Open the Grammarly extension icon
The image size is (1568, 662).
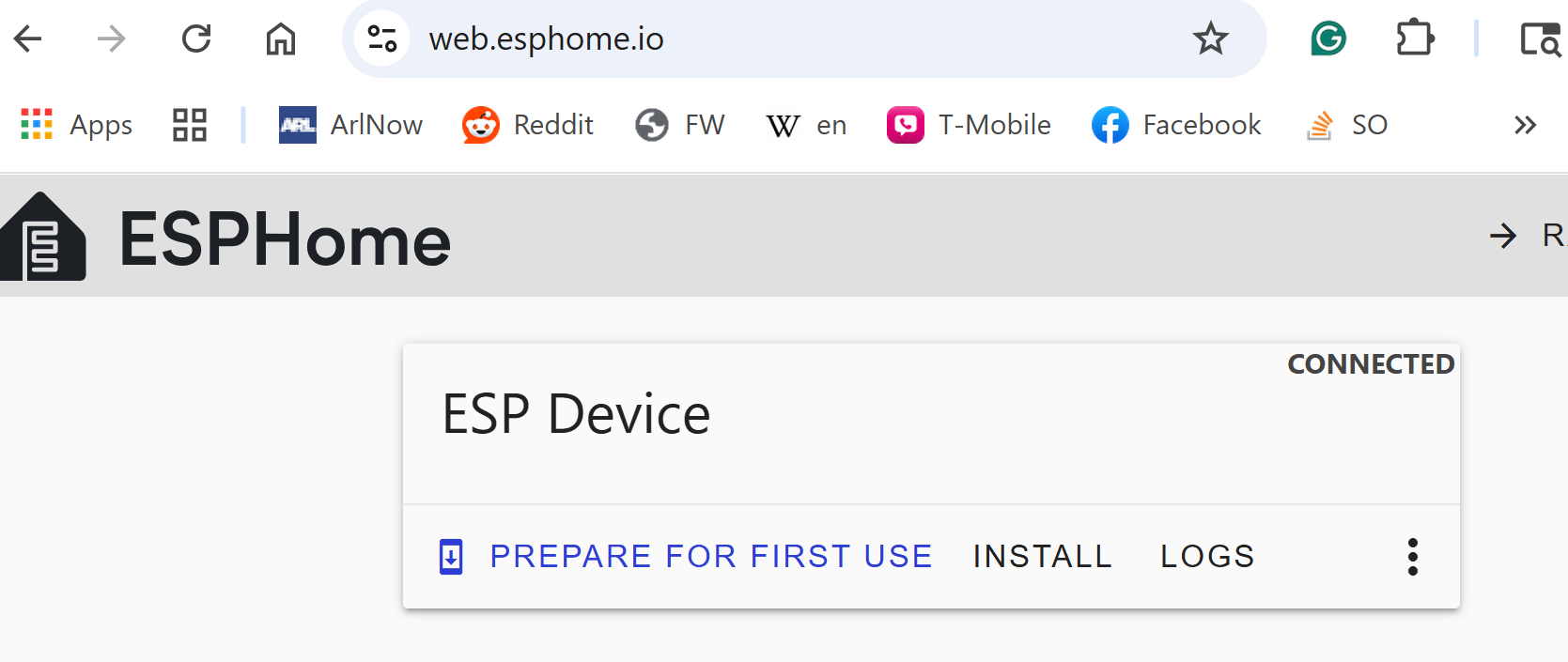pos(1327,38)
